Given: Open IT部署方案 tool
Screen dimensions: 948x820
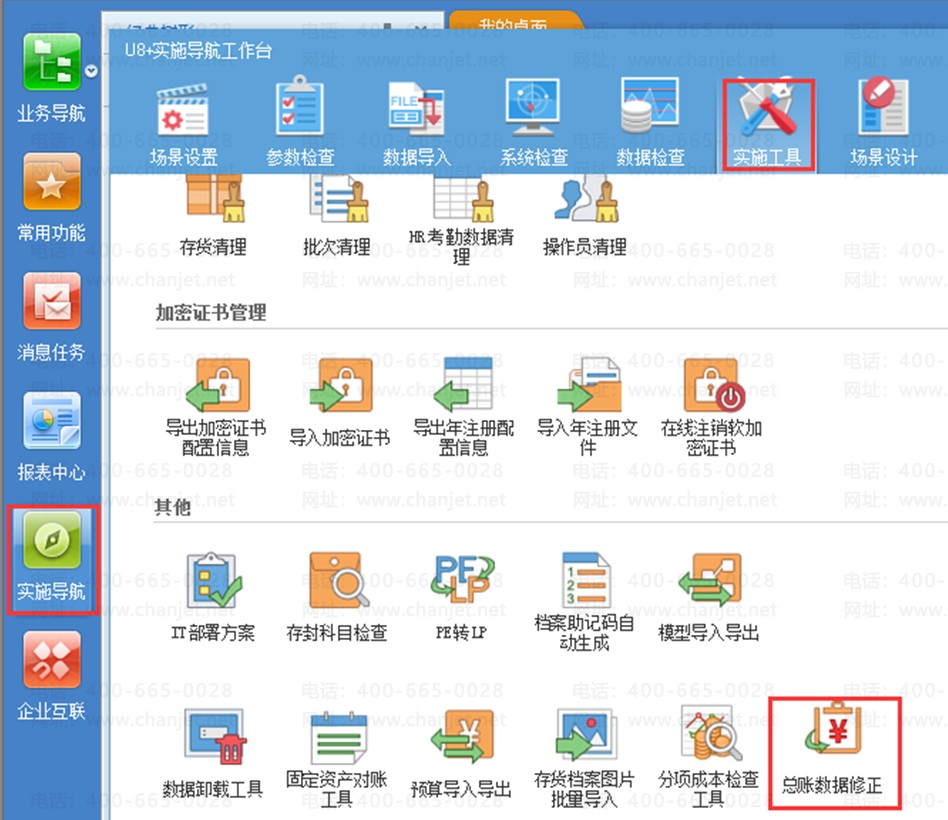Looking at the screenshot, I should coord(213,597).
